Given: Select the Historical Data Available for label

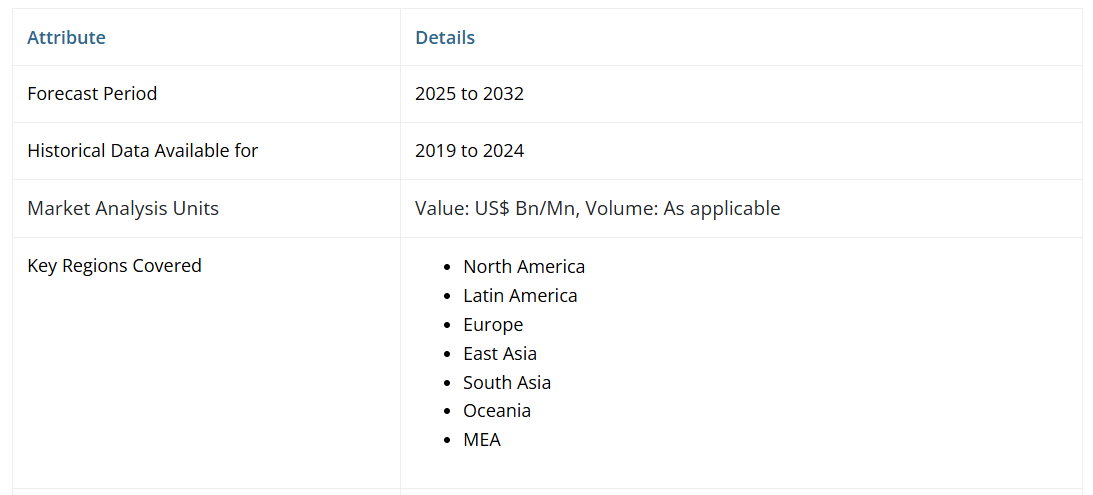Looking at the screenshot, I should tap(142, 151).
